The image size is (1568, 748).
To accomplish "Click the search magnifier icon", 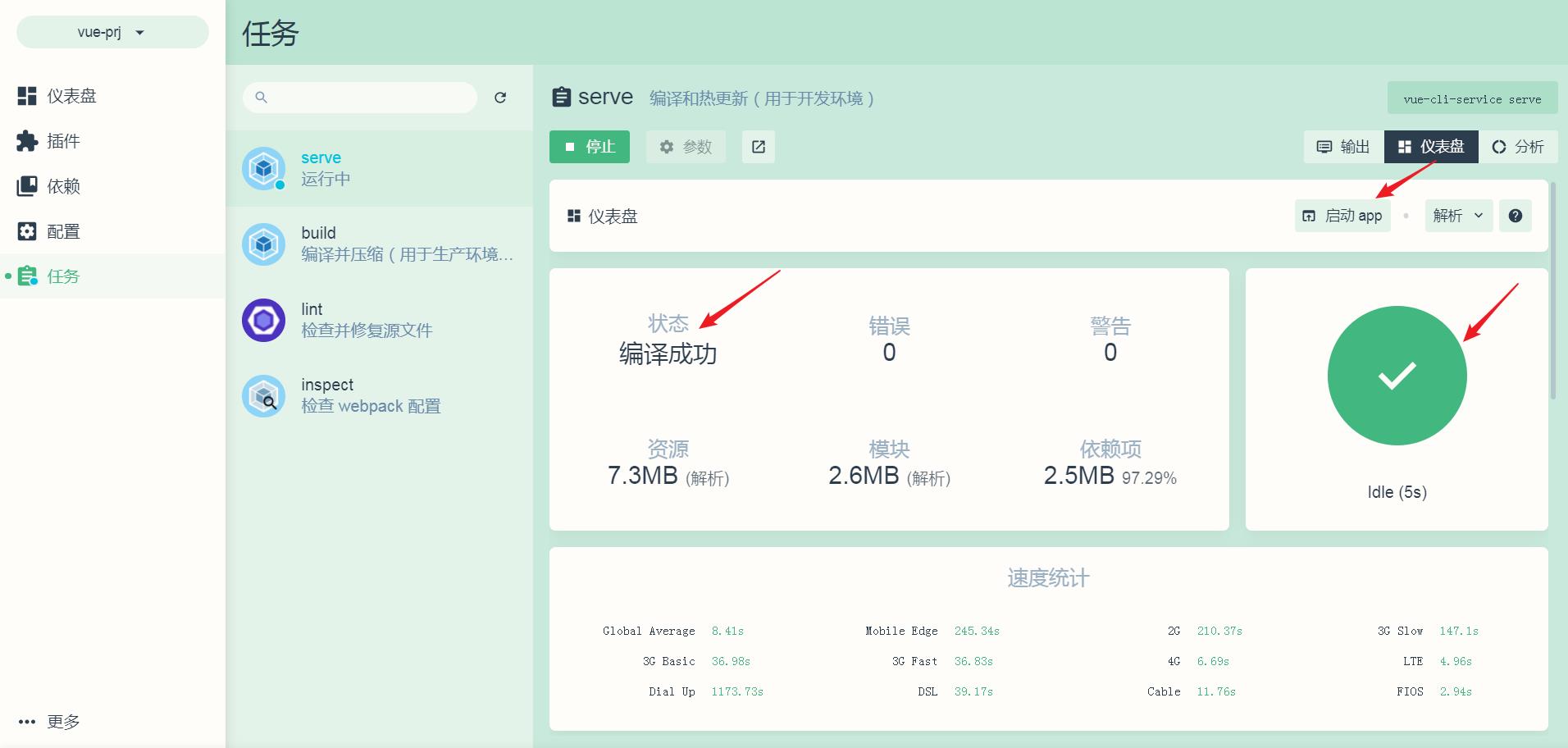I will 261,98.
